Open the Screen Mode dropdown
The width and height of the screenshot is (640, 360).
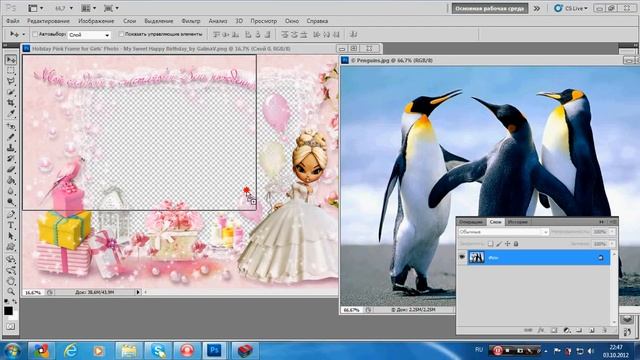[x=111, y=8]
